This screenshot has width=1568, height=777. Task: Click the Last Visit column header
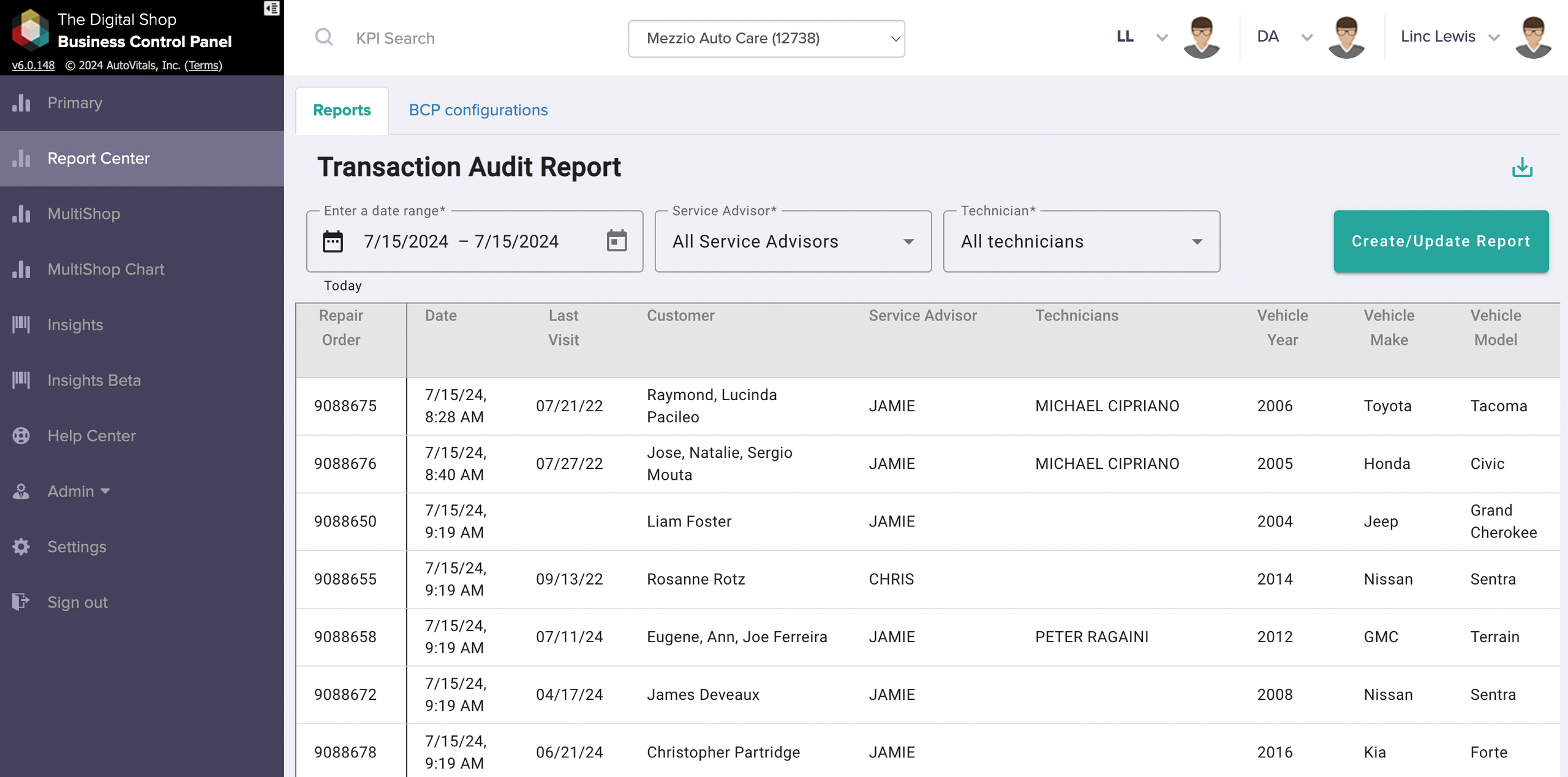[563, 328]
